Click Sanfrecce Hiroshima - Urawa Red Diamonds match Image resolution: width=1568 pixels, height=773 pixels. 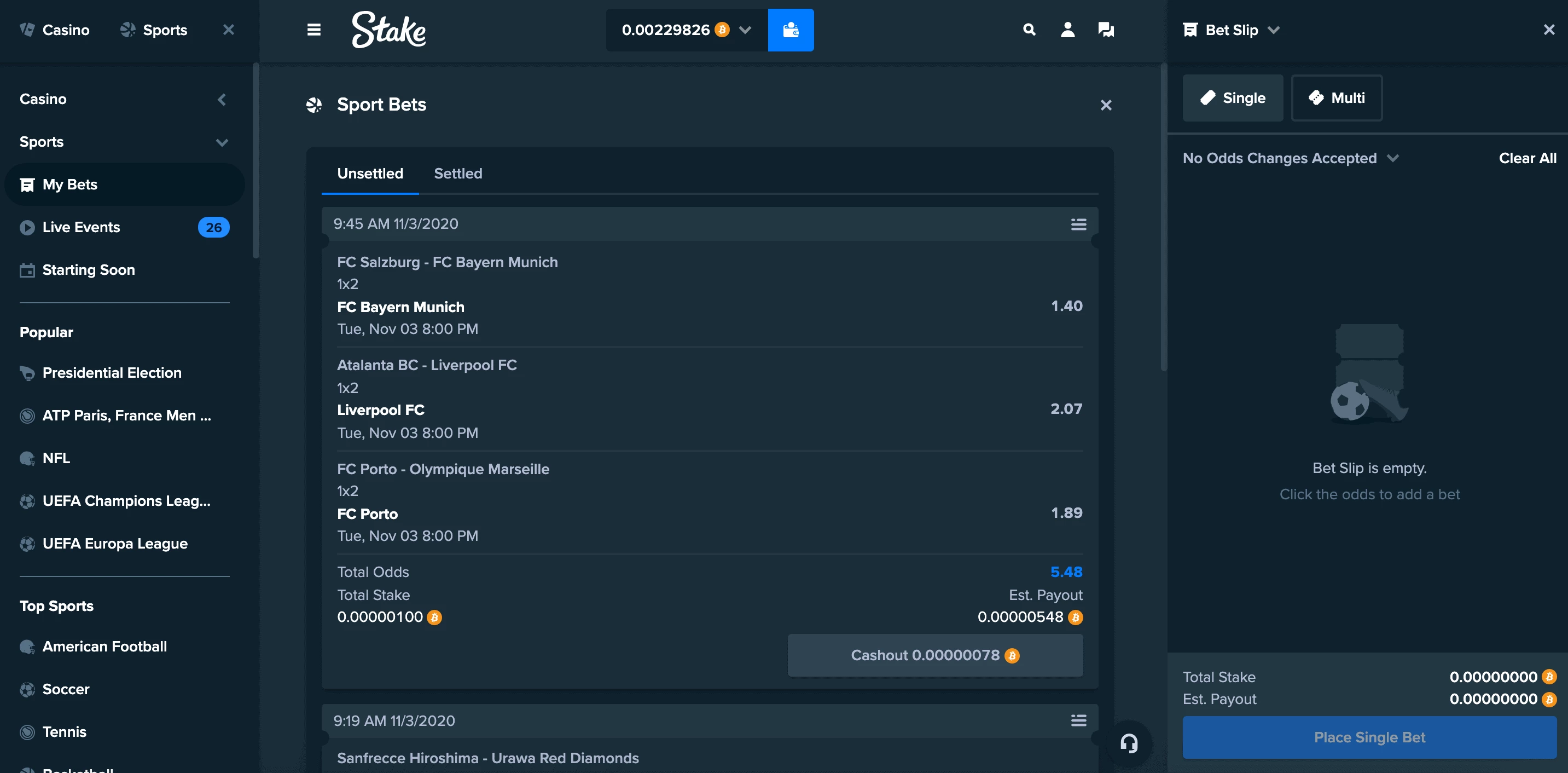point(487,758)
